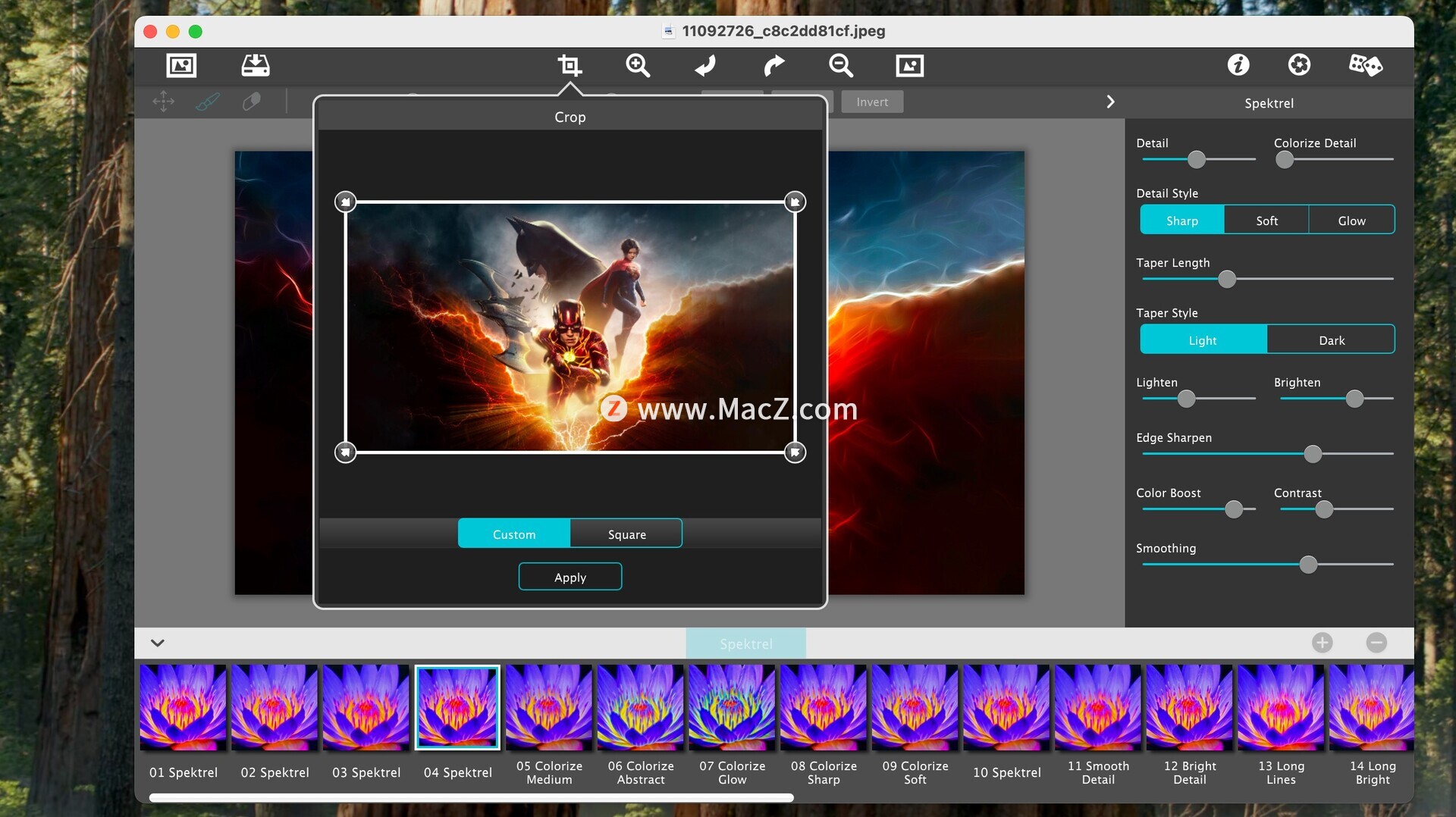Select the 01 Spektrel preset thumbnail
This screenshot has width=1456, height=817.
click(183, 707)
